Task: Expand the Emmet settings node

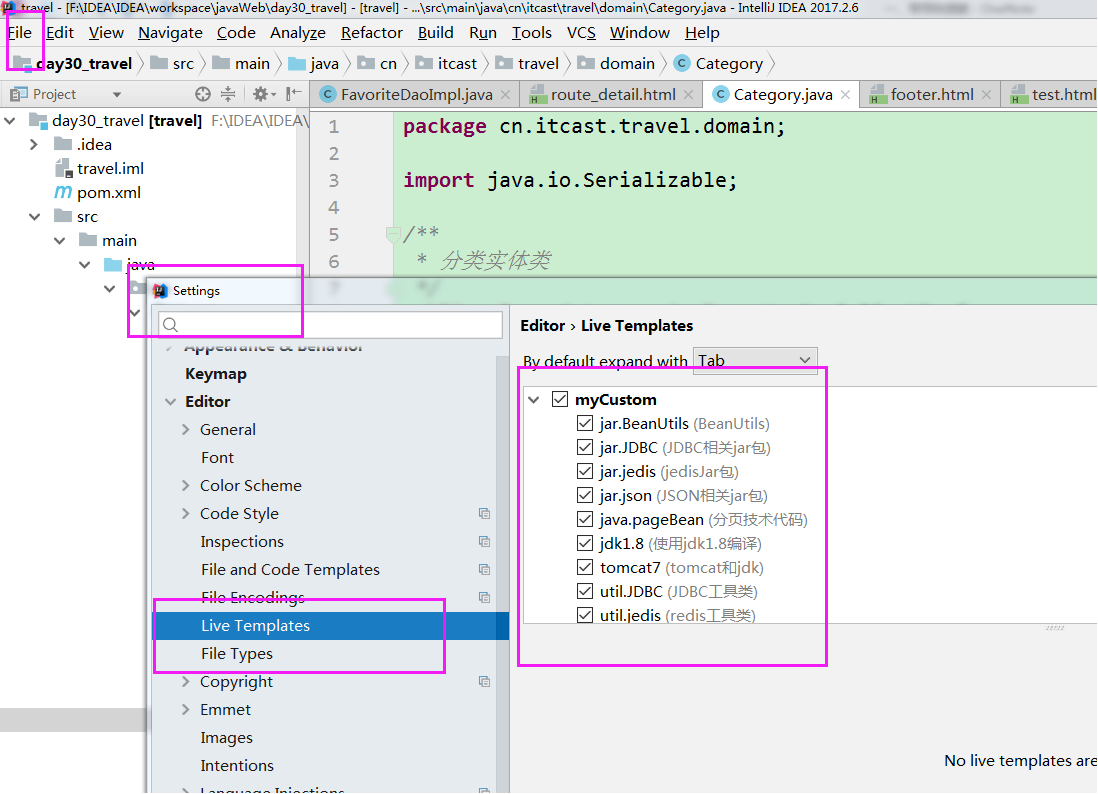Action: pyautogui.click(x=186, y=709)
